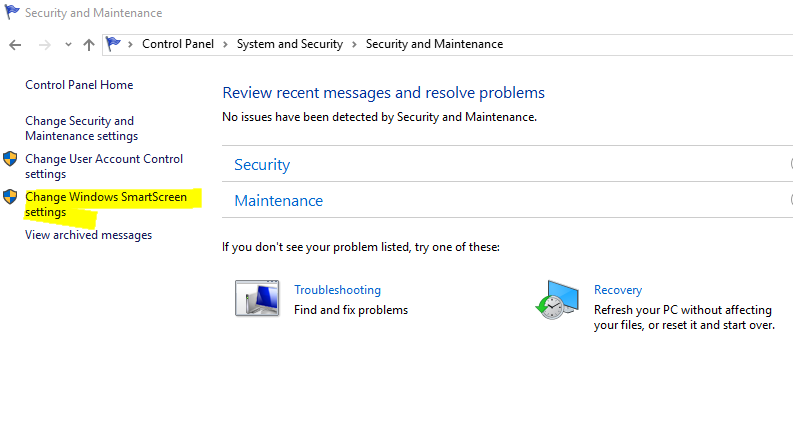Click the title bar flag icon
The image size is (793, 436).
coord(12,13)
